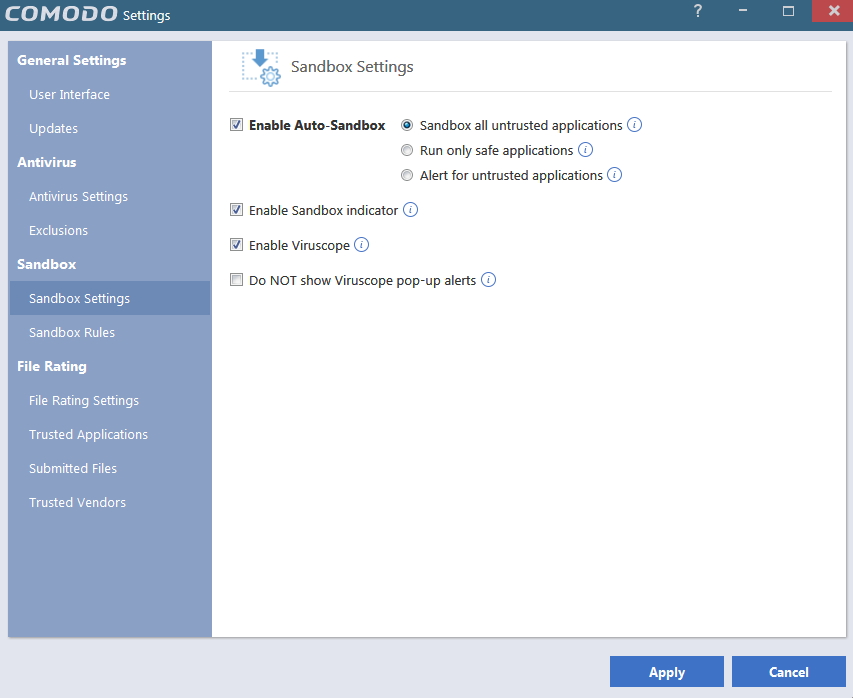The width and height of the screenshot is (853, 698).
Task: Cancel the settings dialog
Action: 788,672
